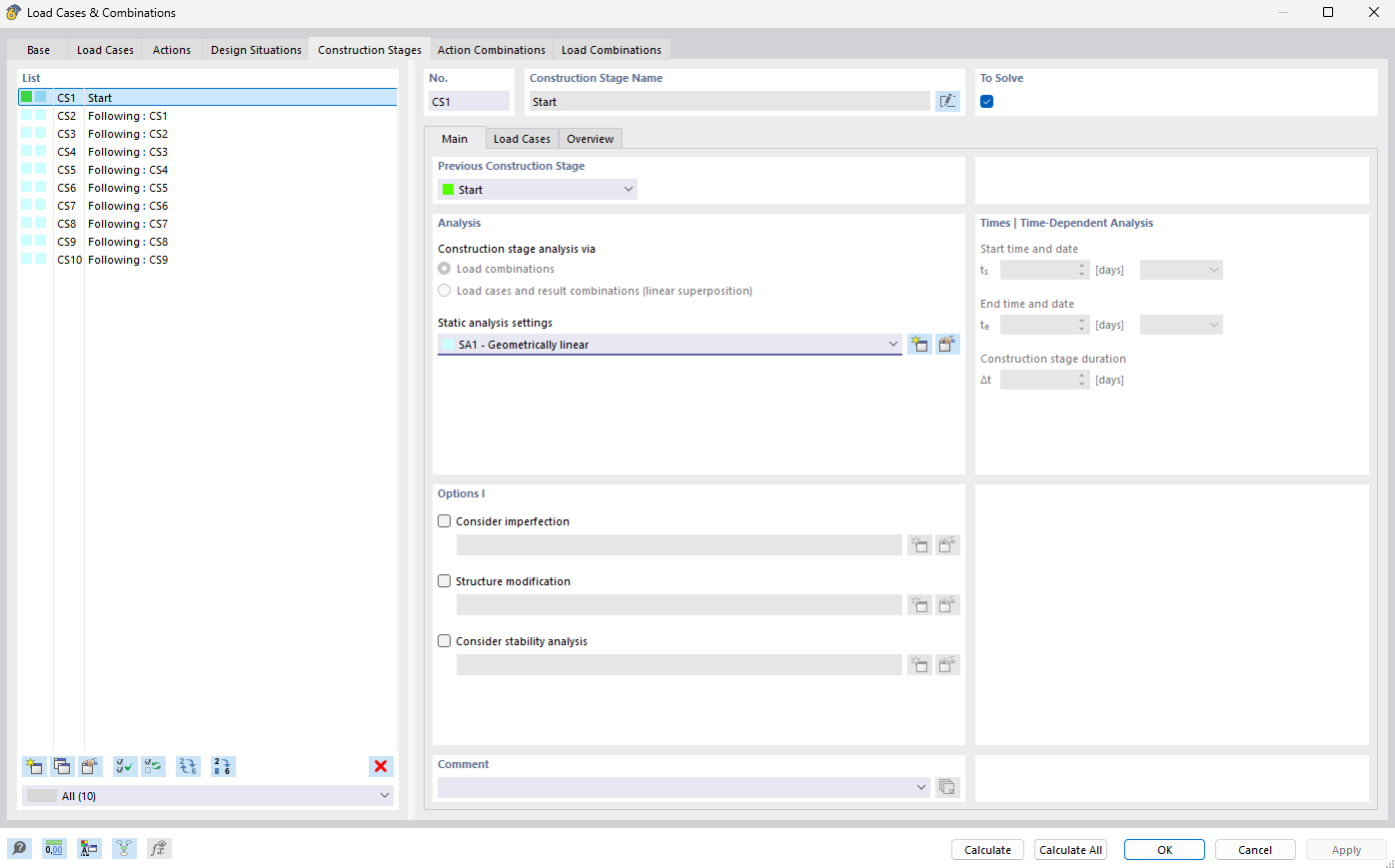This screenshot has width=1395, height=868.
Task: Select all construction stages with checkmarks icon
Action: (124, 766)
